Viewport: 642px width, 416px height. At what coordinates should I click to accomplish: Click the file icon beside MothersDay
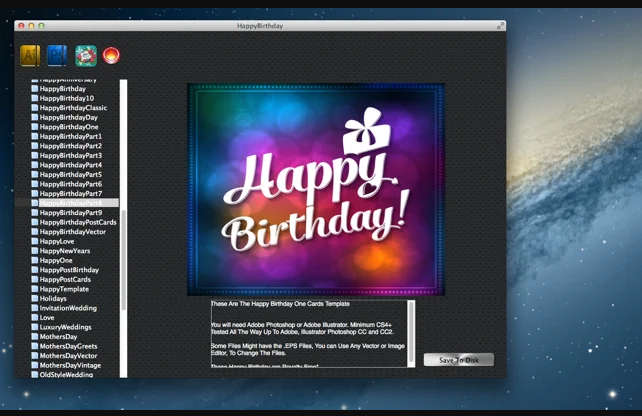(x=35, y=337)
